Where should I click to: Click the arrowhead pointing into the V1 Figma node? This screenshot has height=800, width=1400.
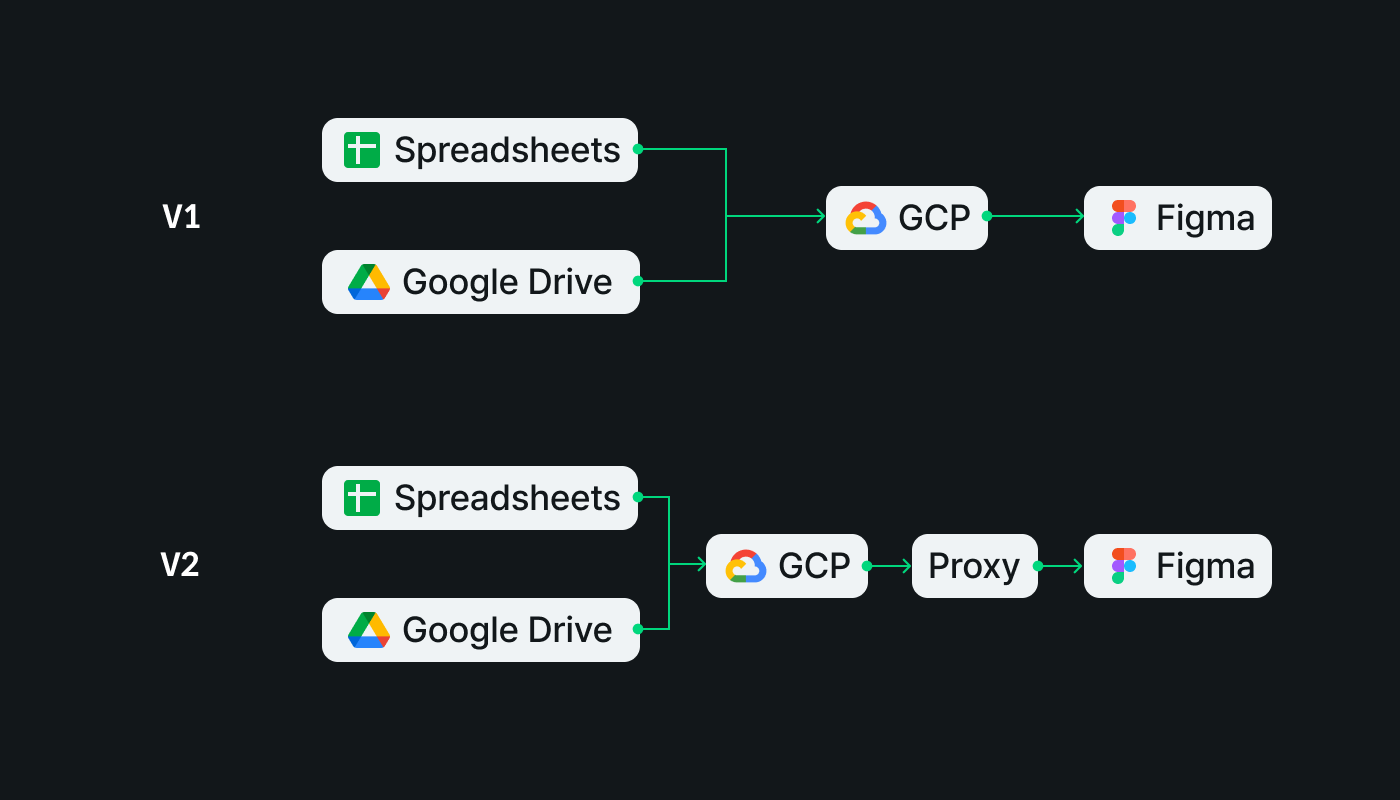[1078, 216]
